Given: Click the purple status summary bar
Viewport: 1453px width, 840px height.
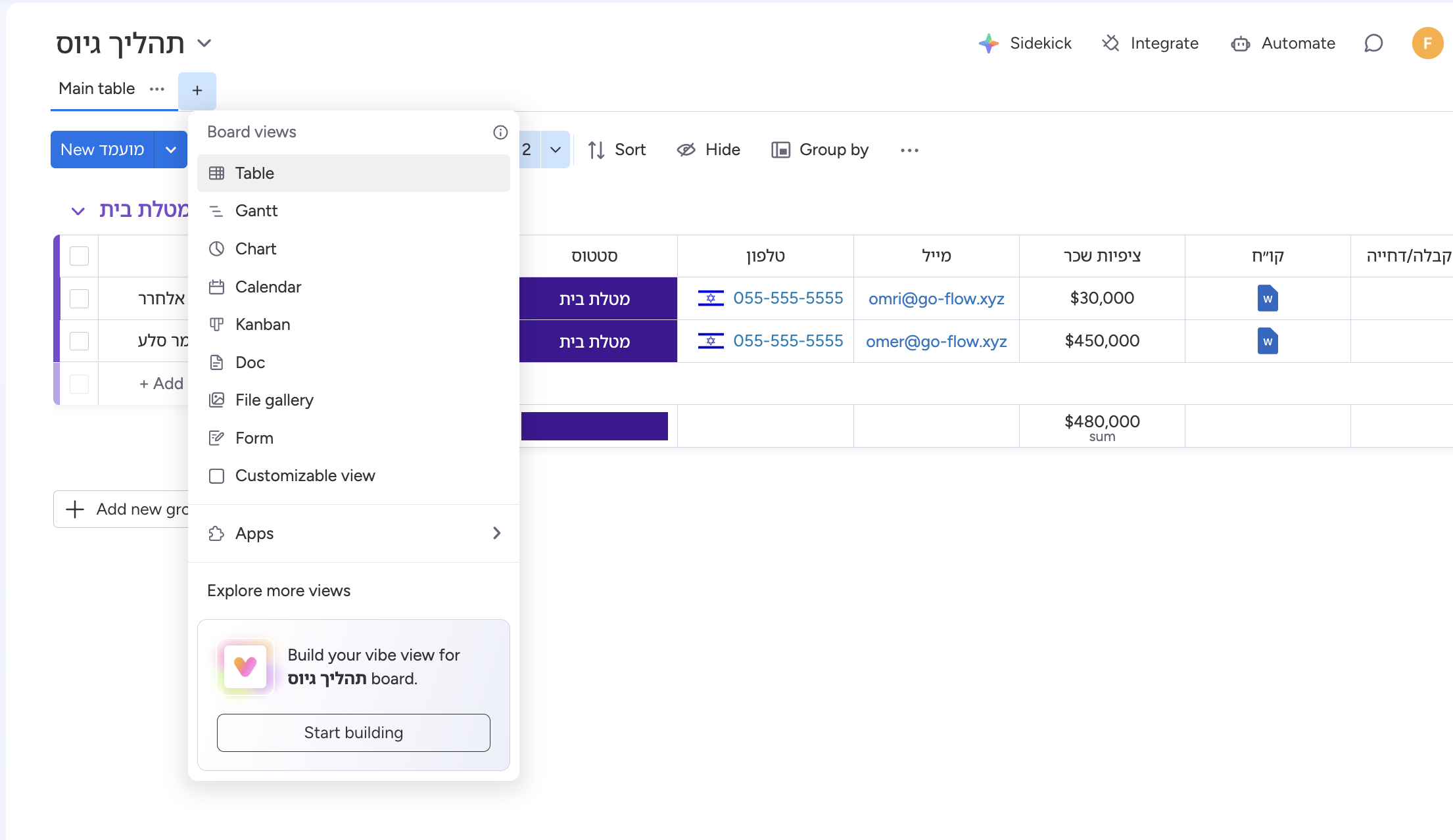Looking at the screenshot, I should tap(594, 426).
